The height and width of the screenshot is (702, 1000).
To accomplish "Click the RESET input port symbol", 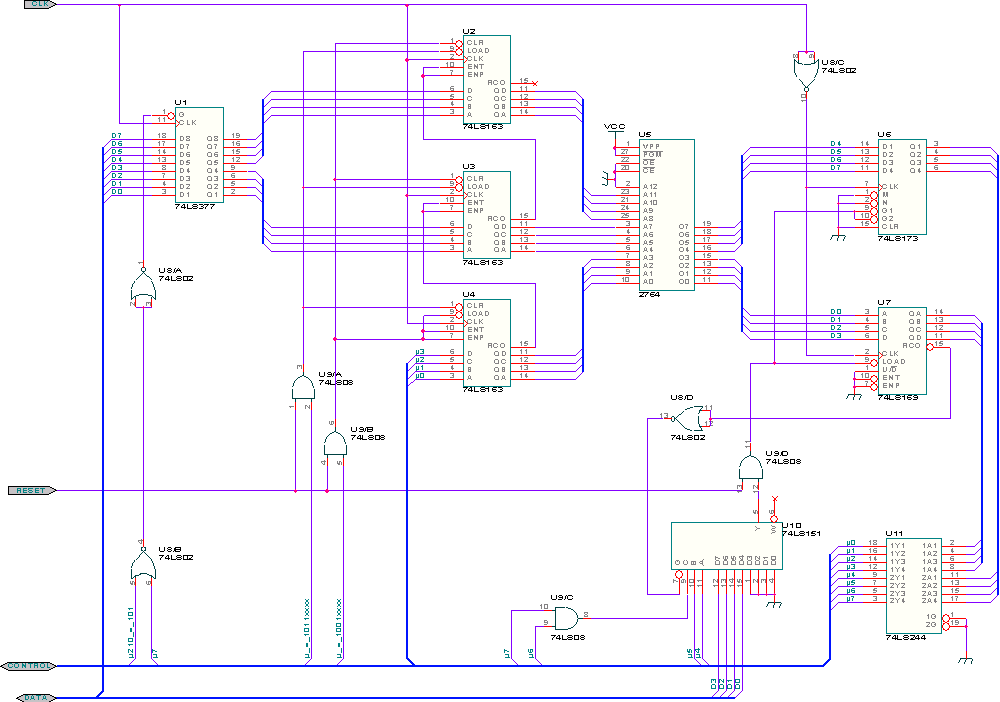I will coord(32,490).
